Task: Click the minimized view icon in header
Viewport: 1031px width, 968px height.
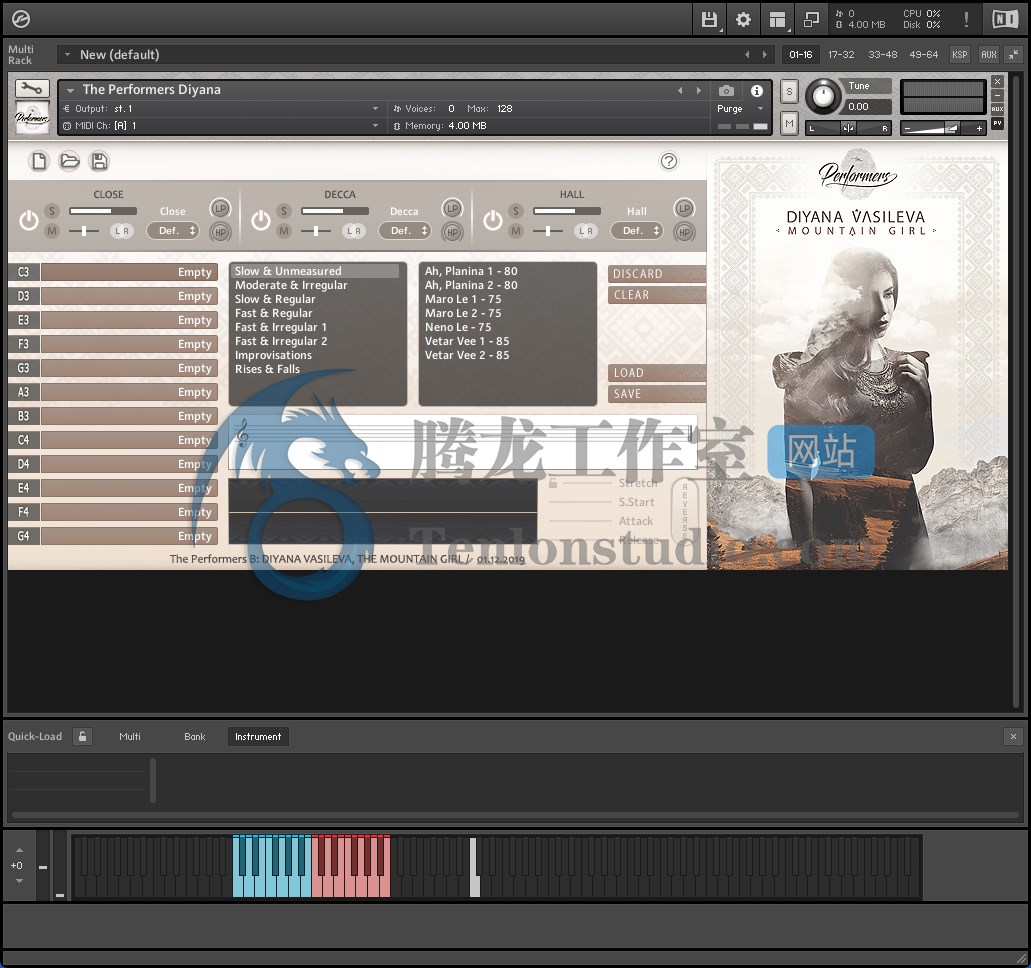Action: point(811,20)
